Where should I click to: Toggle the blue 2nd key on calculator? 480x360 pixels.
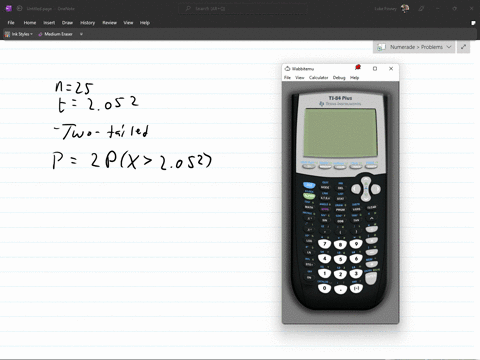point(309,185)
